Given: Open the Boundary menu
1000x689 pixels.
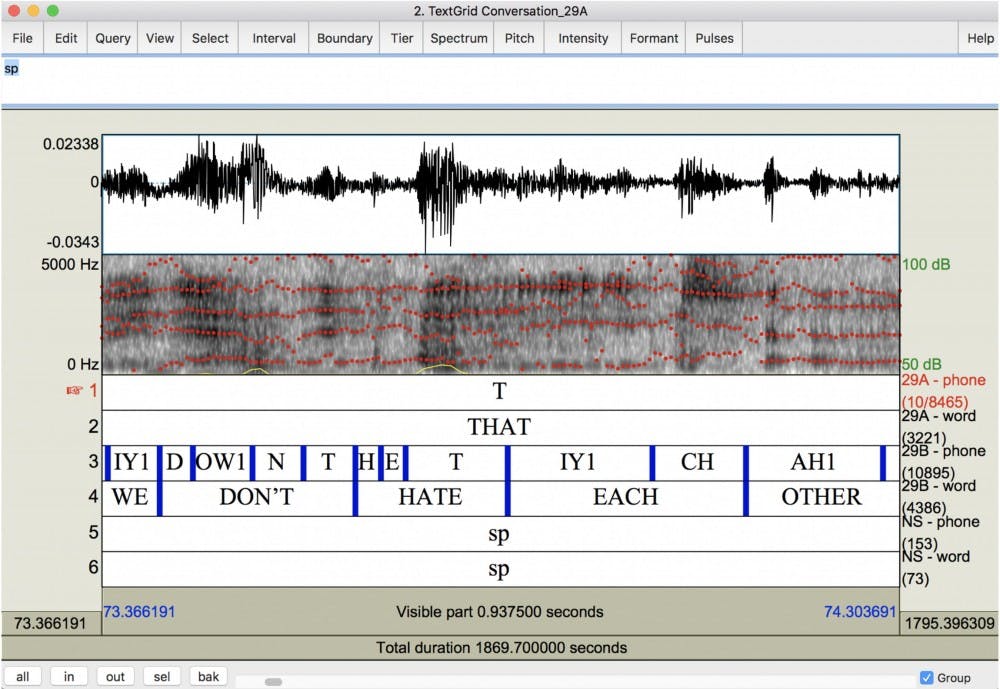Looking at the screenshot, I should pyautogui.click(x=344, y=38).
